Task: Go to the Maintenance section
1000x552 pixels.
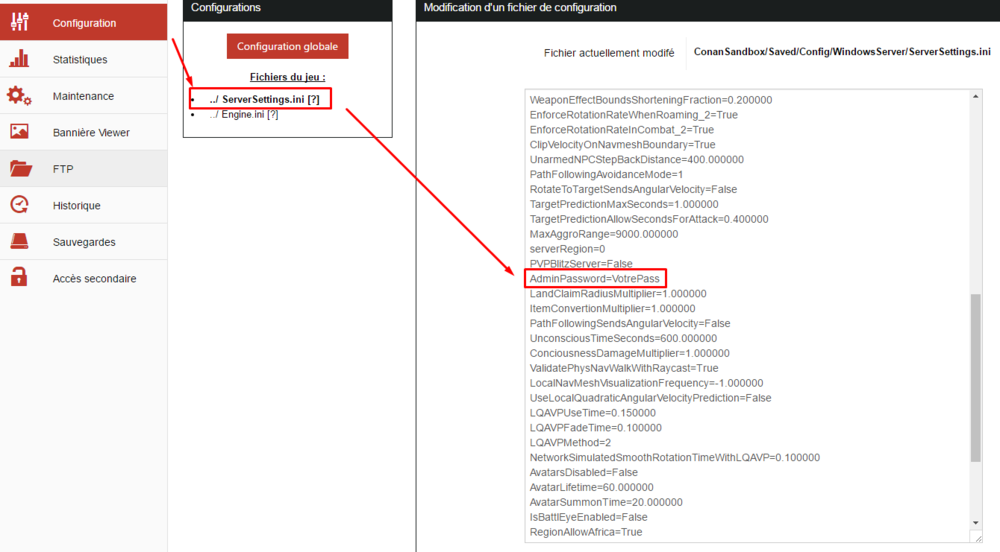Action: 83,96
